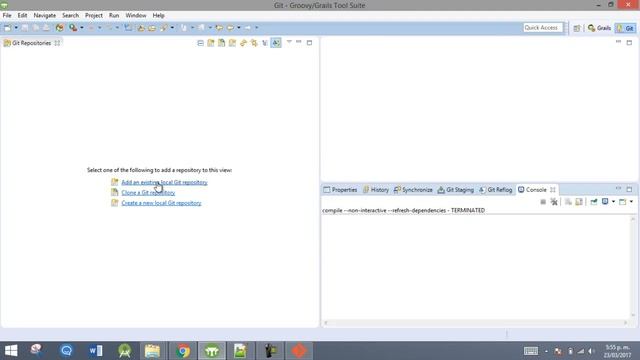Screen dimensions: 640x360
Task: Click Remove All Terminated Launches icon
Action: point(554,202)
